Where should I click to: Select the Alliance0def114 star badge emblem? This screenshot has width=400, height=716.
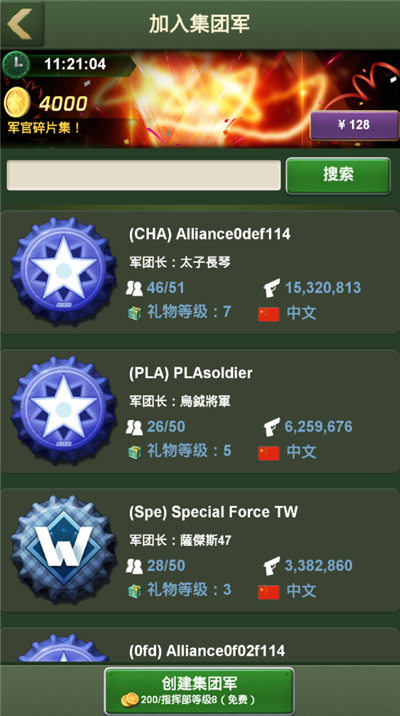(63, 271)
